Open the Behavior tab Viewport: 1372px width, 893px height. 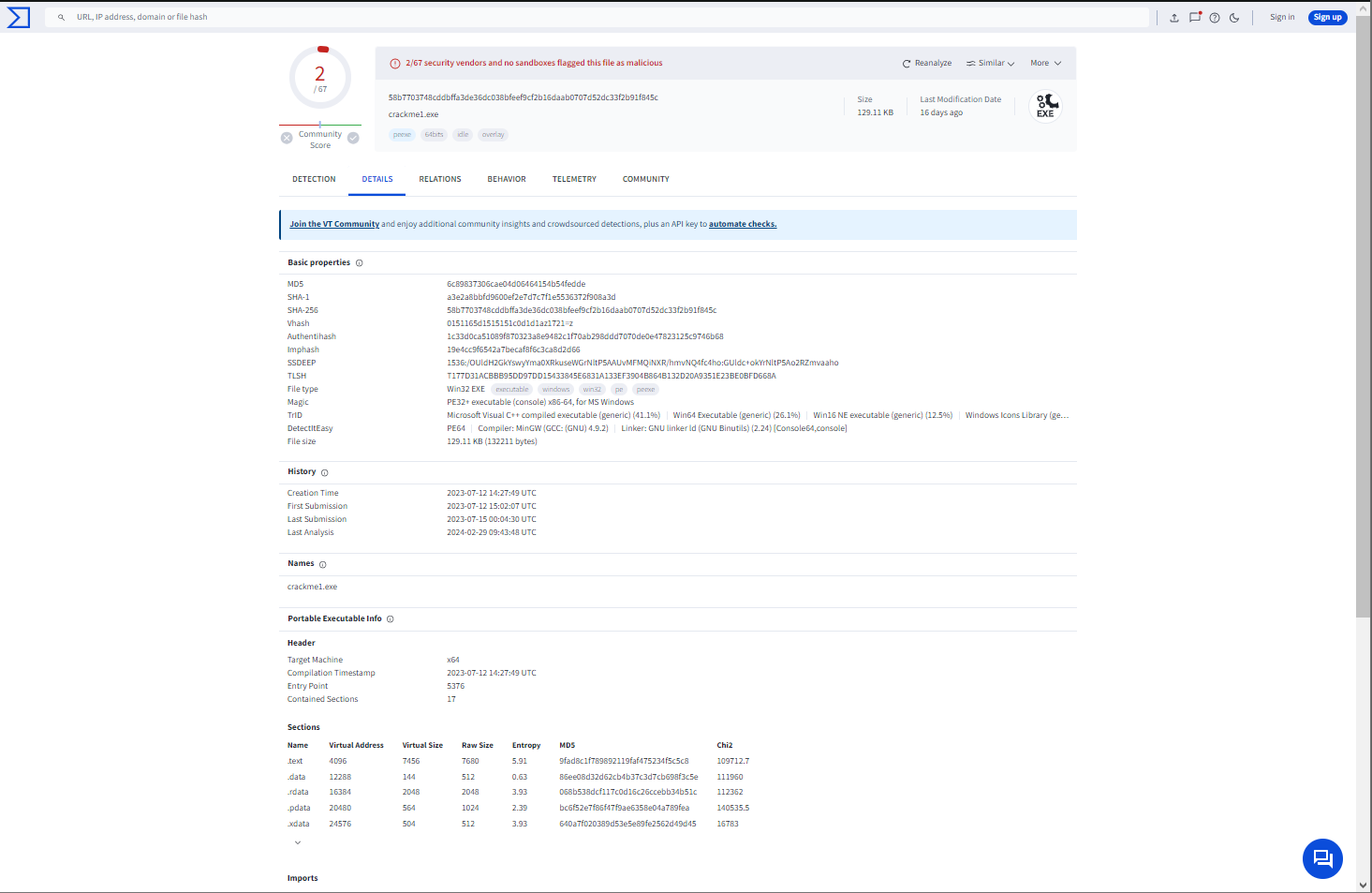[x=507, y=179]
